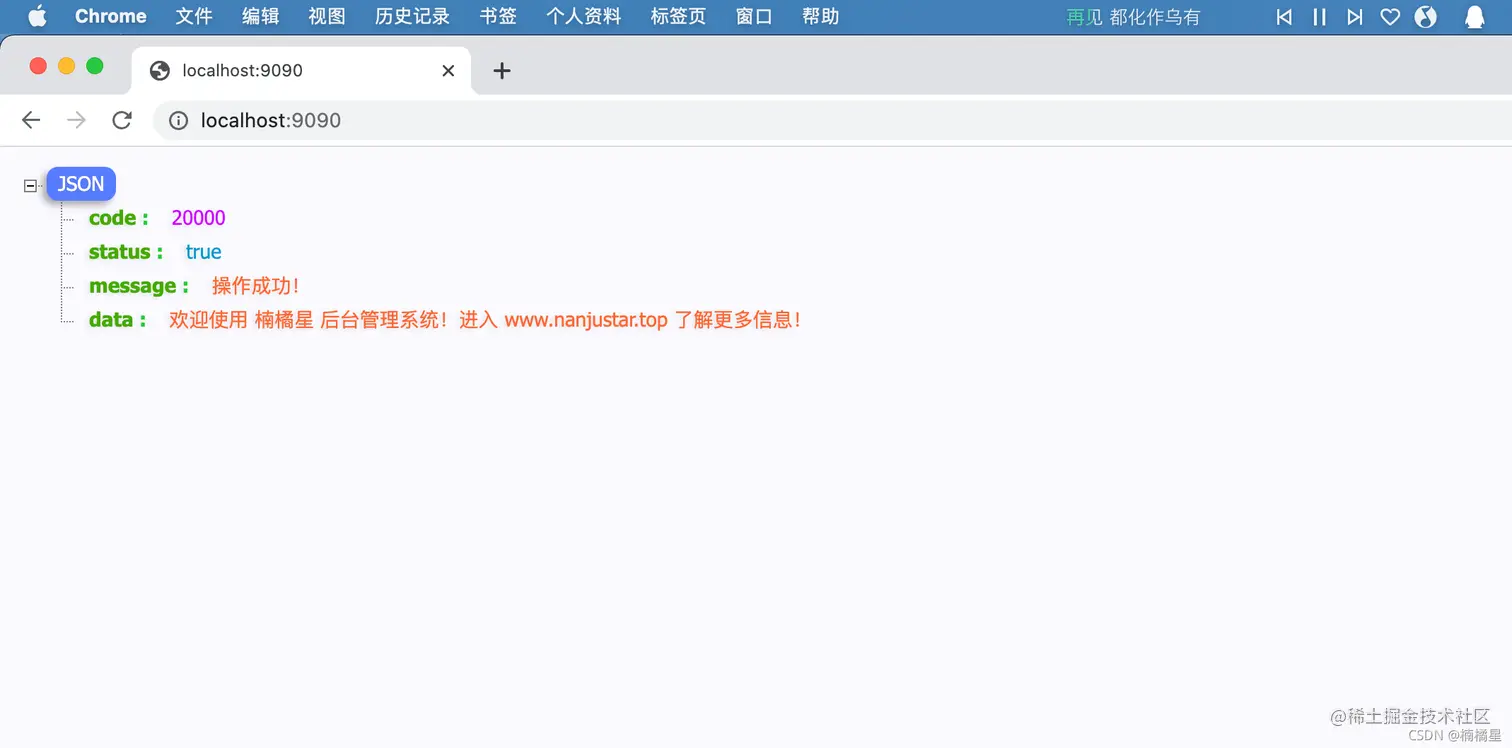The width and height of the screenshot is (1512, 748).
Task: Open the 书签 menu
Action: tap(497, 16)
